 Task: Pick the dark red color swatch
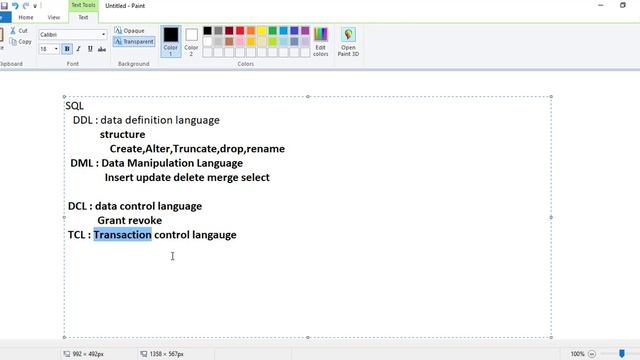229,31
